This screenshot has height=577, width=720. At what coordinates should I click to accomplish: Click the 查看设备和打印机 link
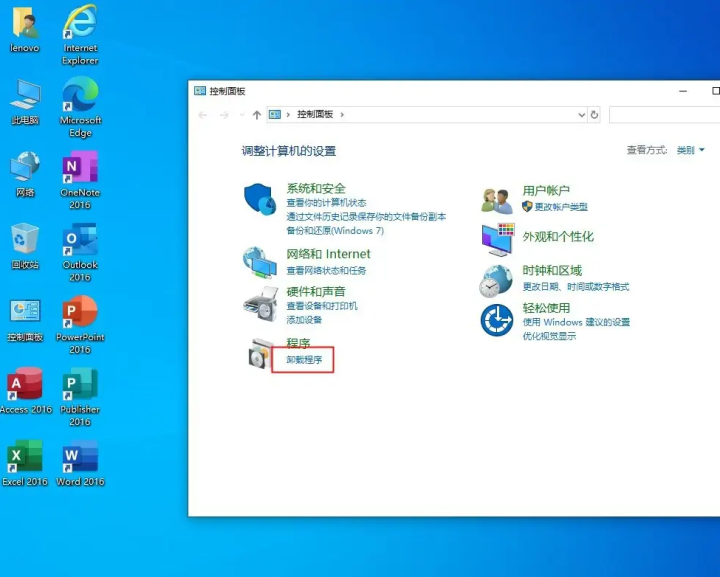coord(322,306)
